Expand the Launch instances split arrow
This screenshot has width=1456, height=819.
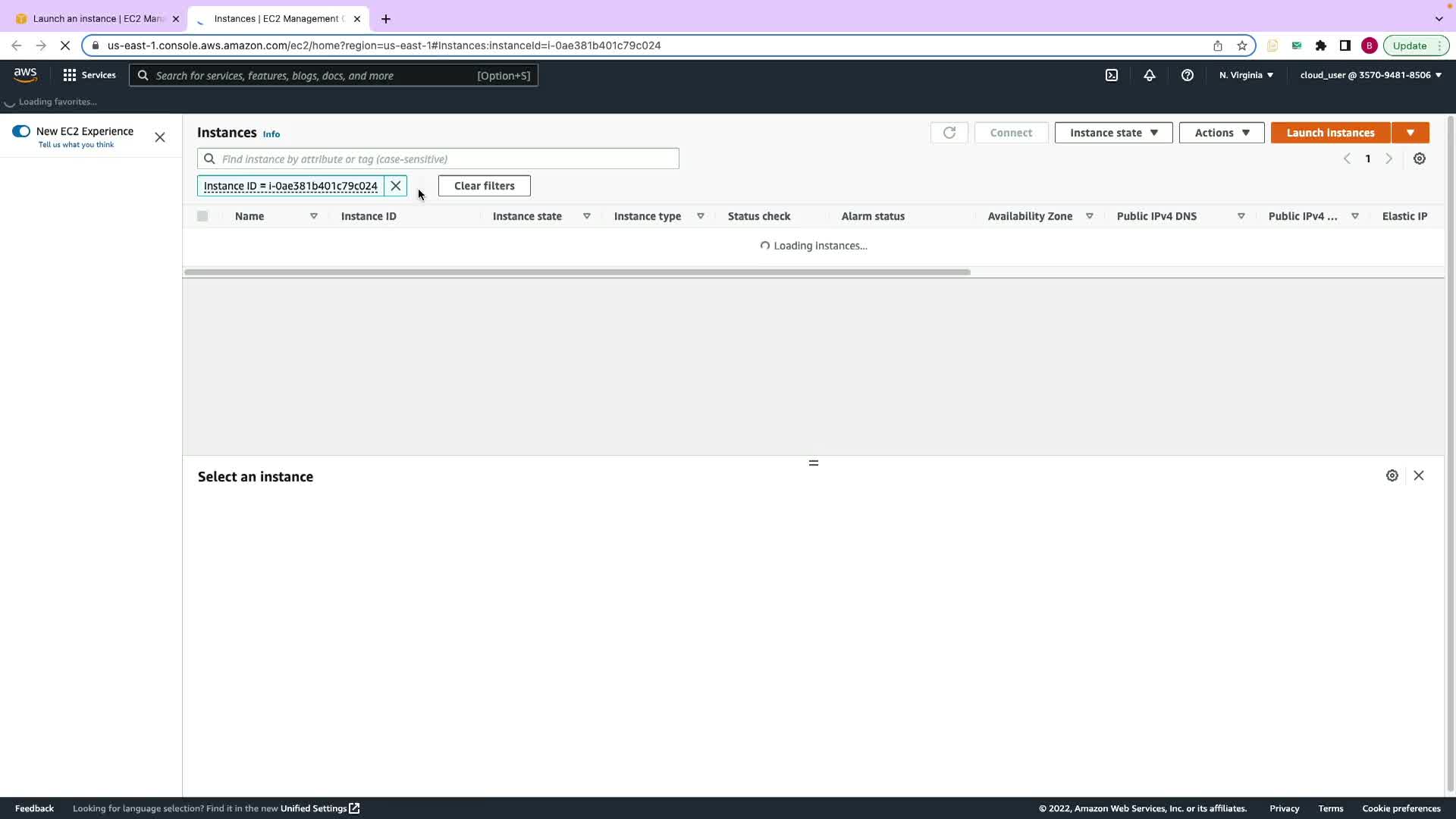click(x=1410, y=133)
